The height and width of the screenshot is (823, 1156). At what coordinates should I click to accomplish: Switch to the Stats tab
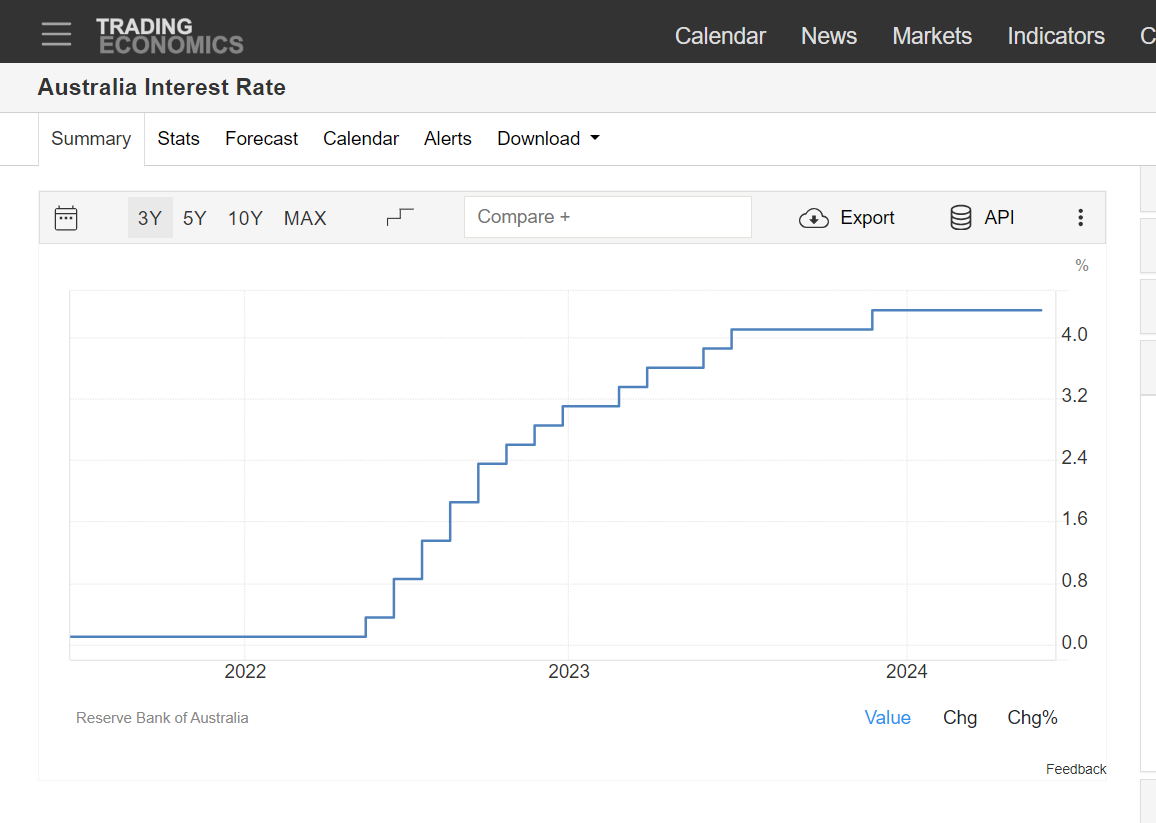click(x=178, y=139)
